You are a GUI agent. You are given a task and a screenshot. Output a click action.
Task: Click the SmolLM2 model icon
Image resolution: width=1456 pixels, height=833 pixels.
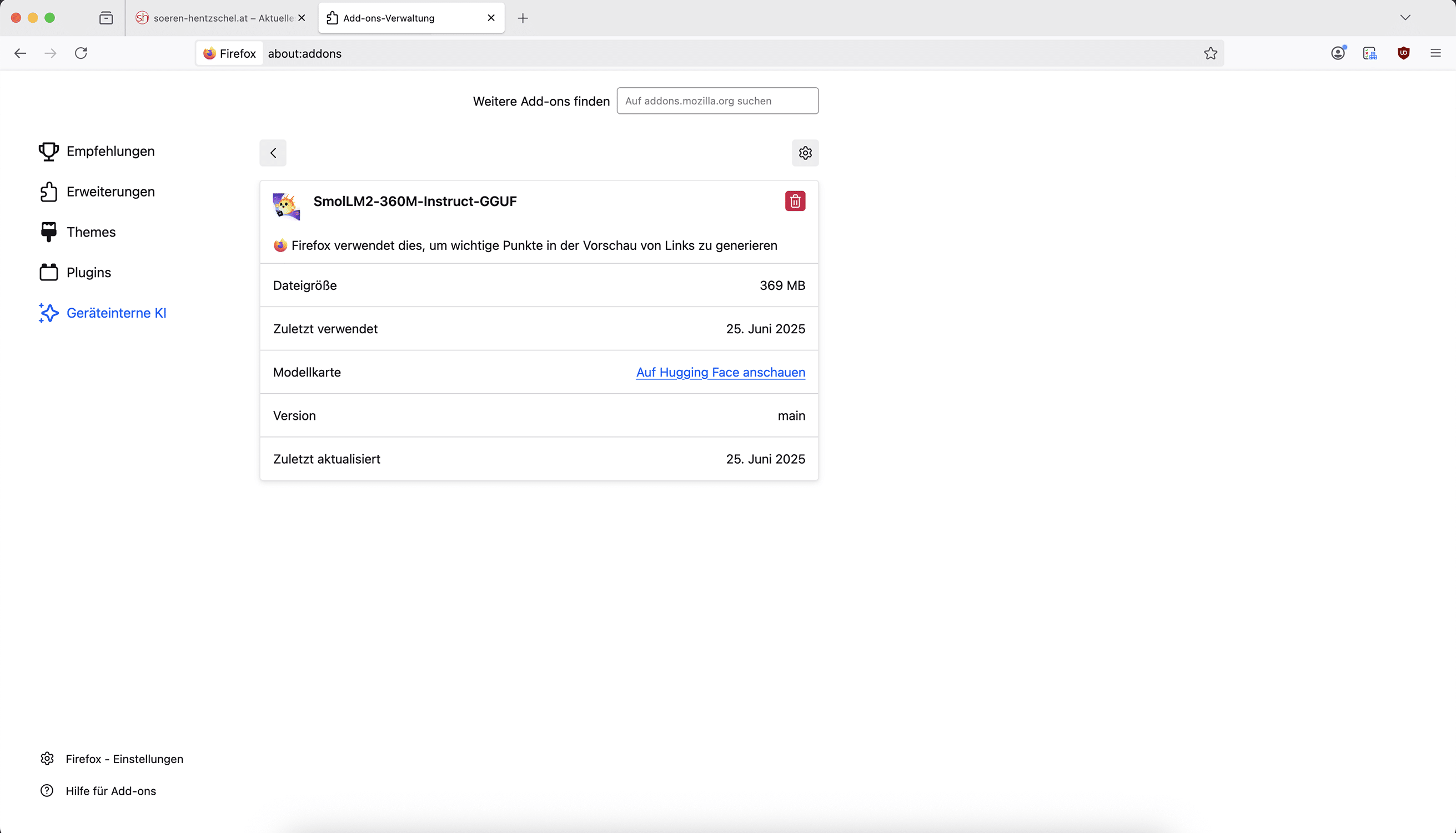(x=286, y=206)
